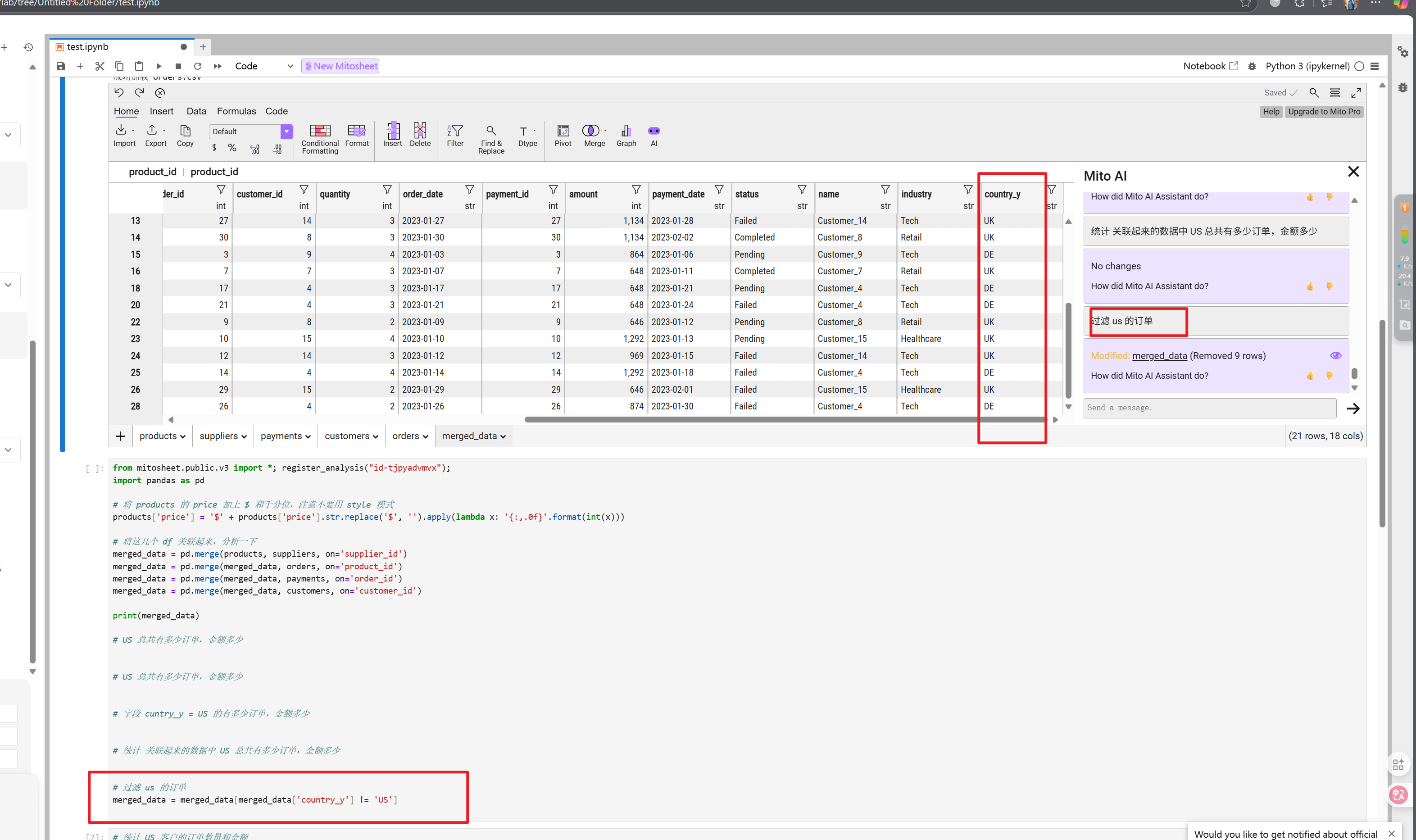Click the Mito AI chat vertical scrollbar
The image size is (1416, 840).
click(1354, 373)
